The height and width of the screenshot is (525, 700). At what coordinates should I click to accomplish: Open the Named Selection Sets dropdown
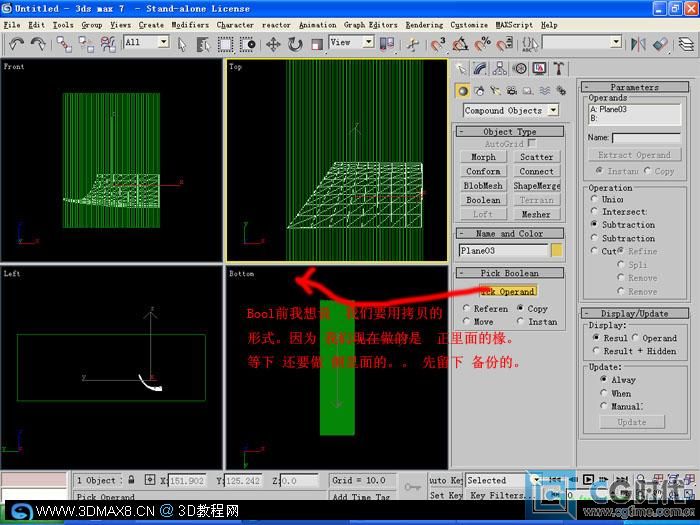tap(616, 42)
